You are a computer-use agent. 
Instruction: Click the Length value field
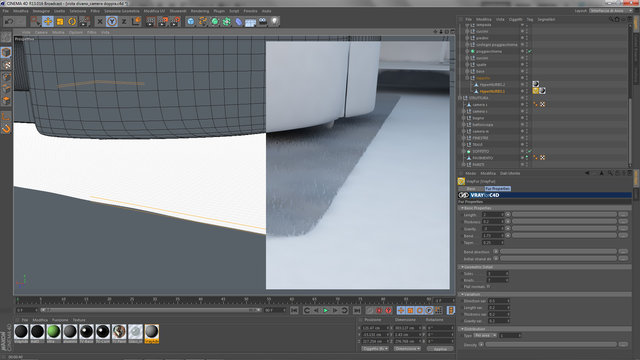tap(493, 215)
